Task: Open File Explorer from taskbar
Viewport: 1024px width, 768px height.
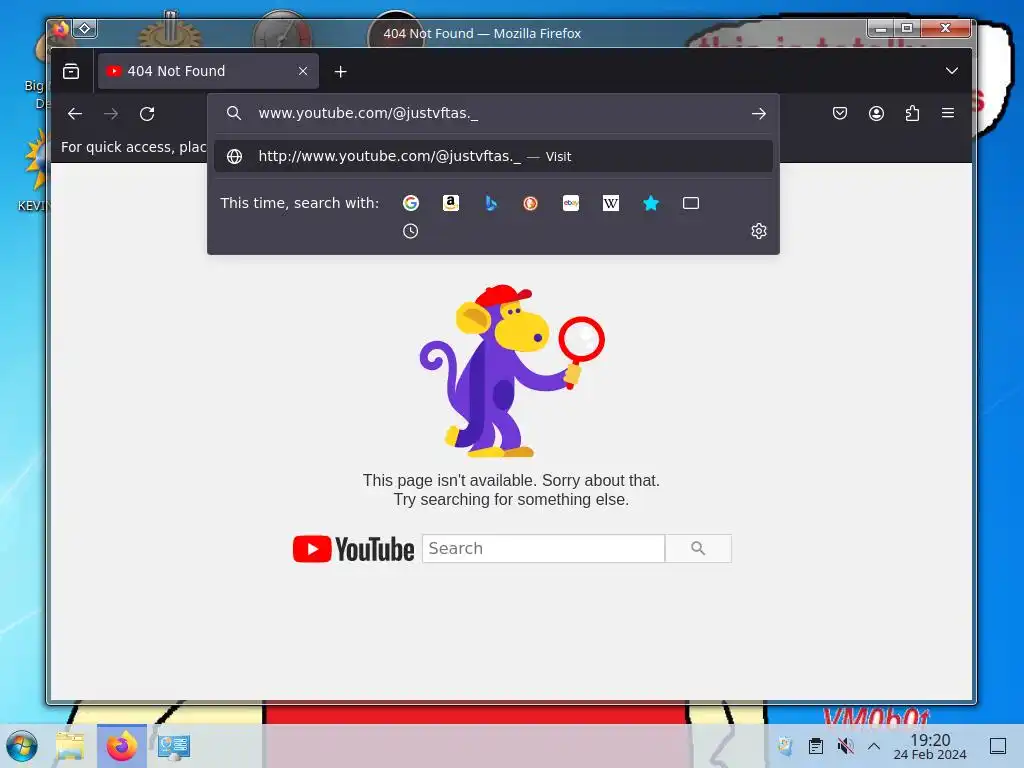Action: [x=70, y=746]
